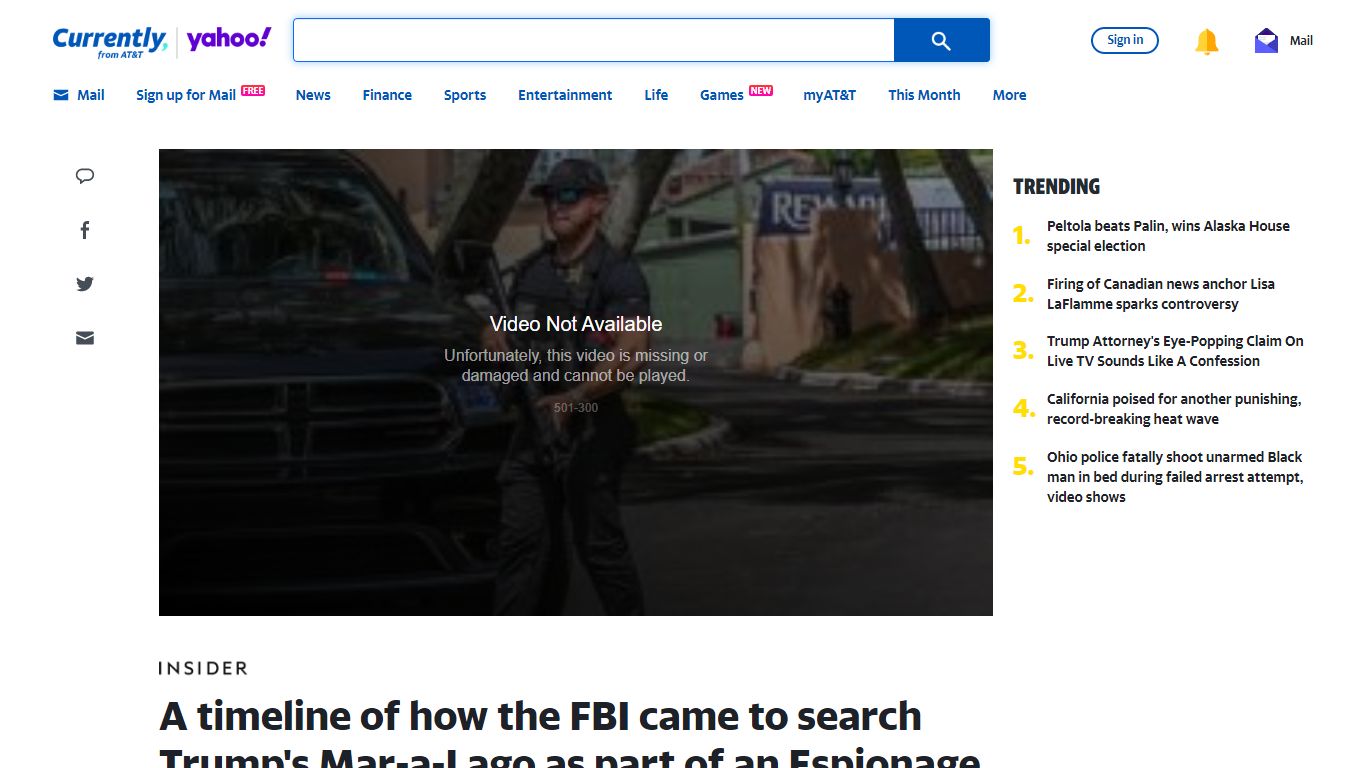Open trending story about Trump Attorney's claim
The height and width of the screenshot is (768, 1366).
[1175, 351]
